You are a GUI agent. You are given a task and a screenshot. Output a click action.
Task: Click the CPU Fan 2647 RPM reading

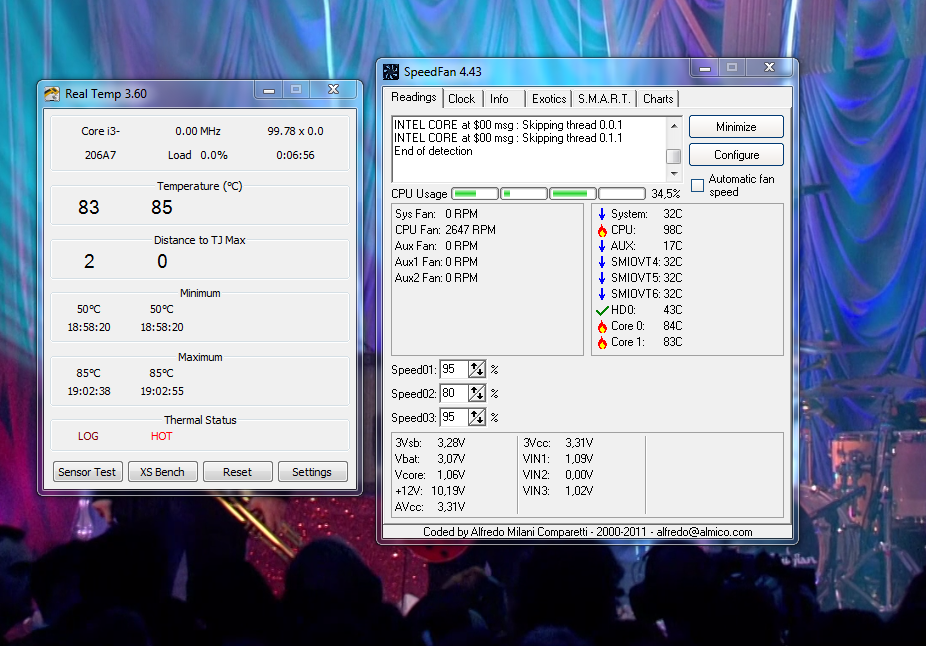[x=445, y=230]
